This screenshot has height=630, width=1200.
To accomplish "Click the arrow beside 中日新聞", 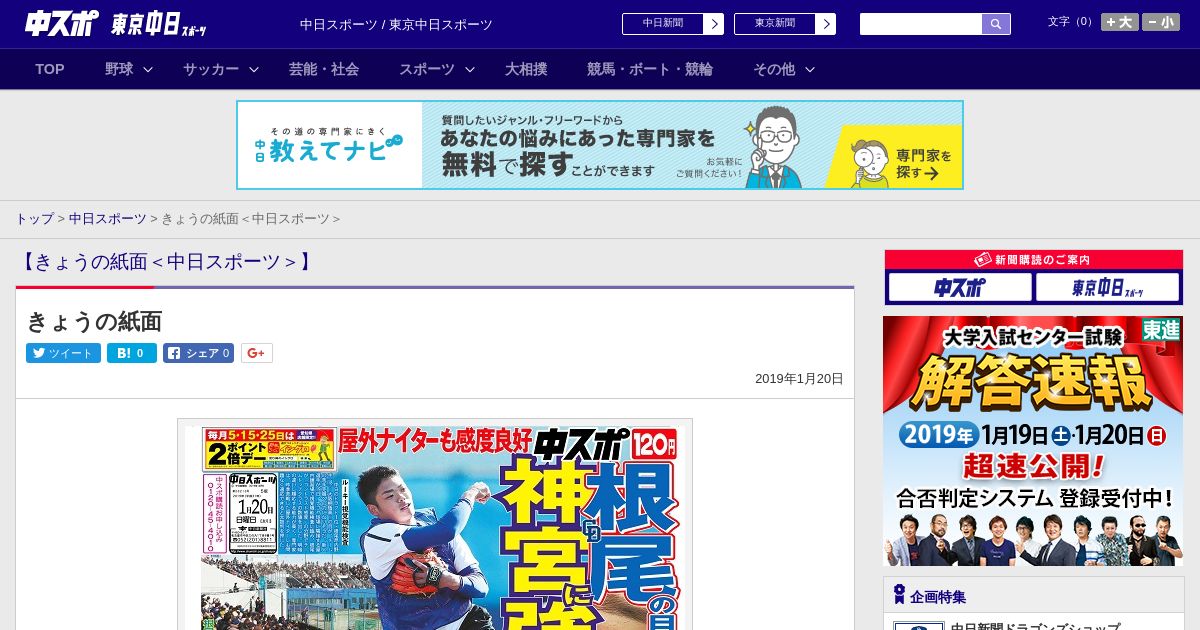I will (x=714, y=24).
